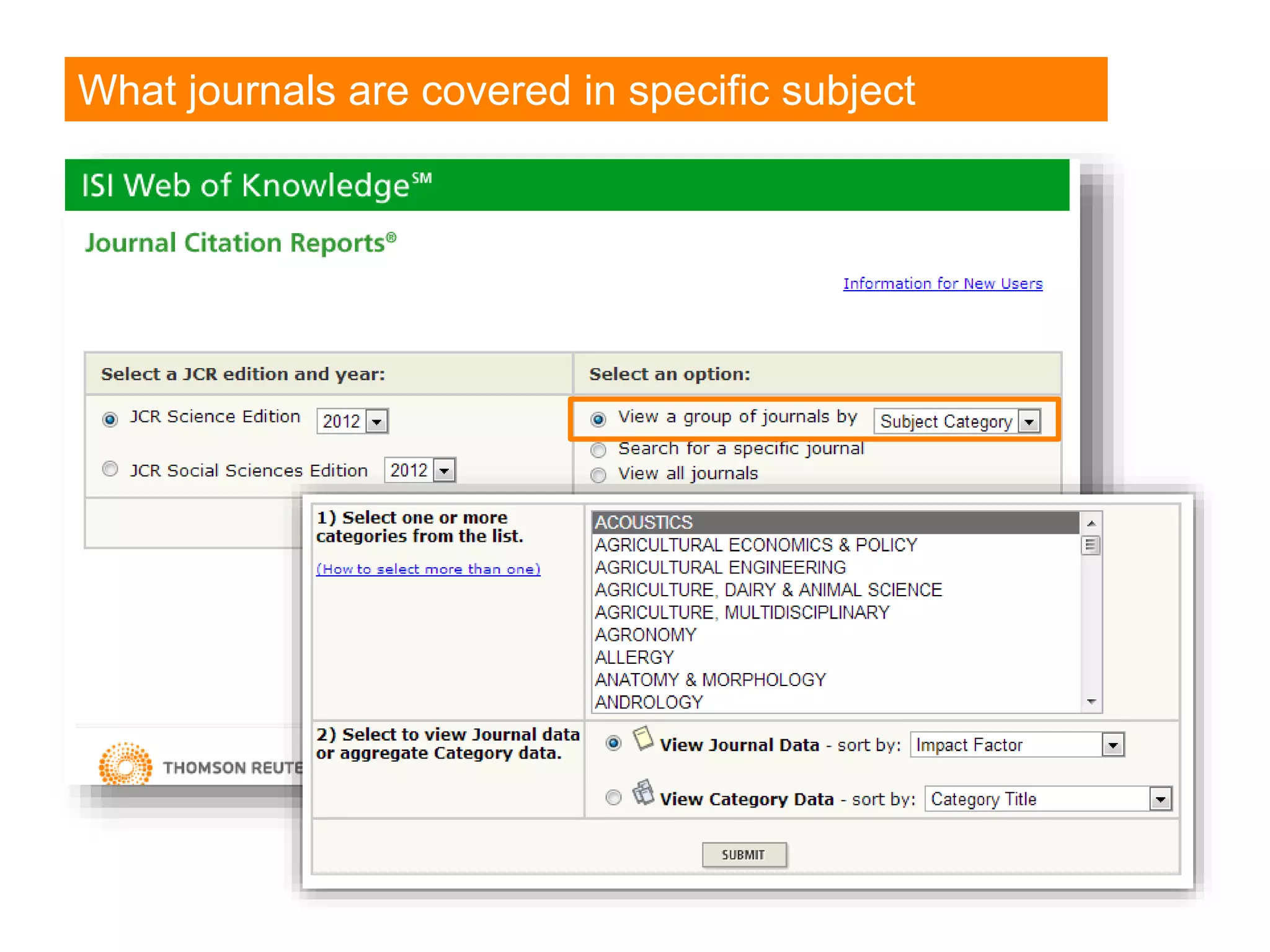
Task: Open the Category Title sort dropdown
Action: point(1048,799)
